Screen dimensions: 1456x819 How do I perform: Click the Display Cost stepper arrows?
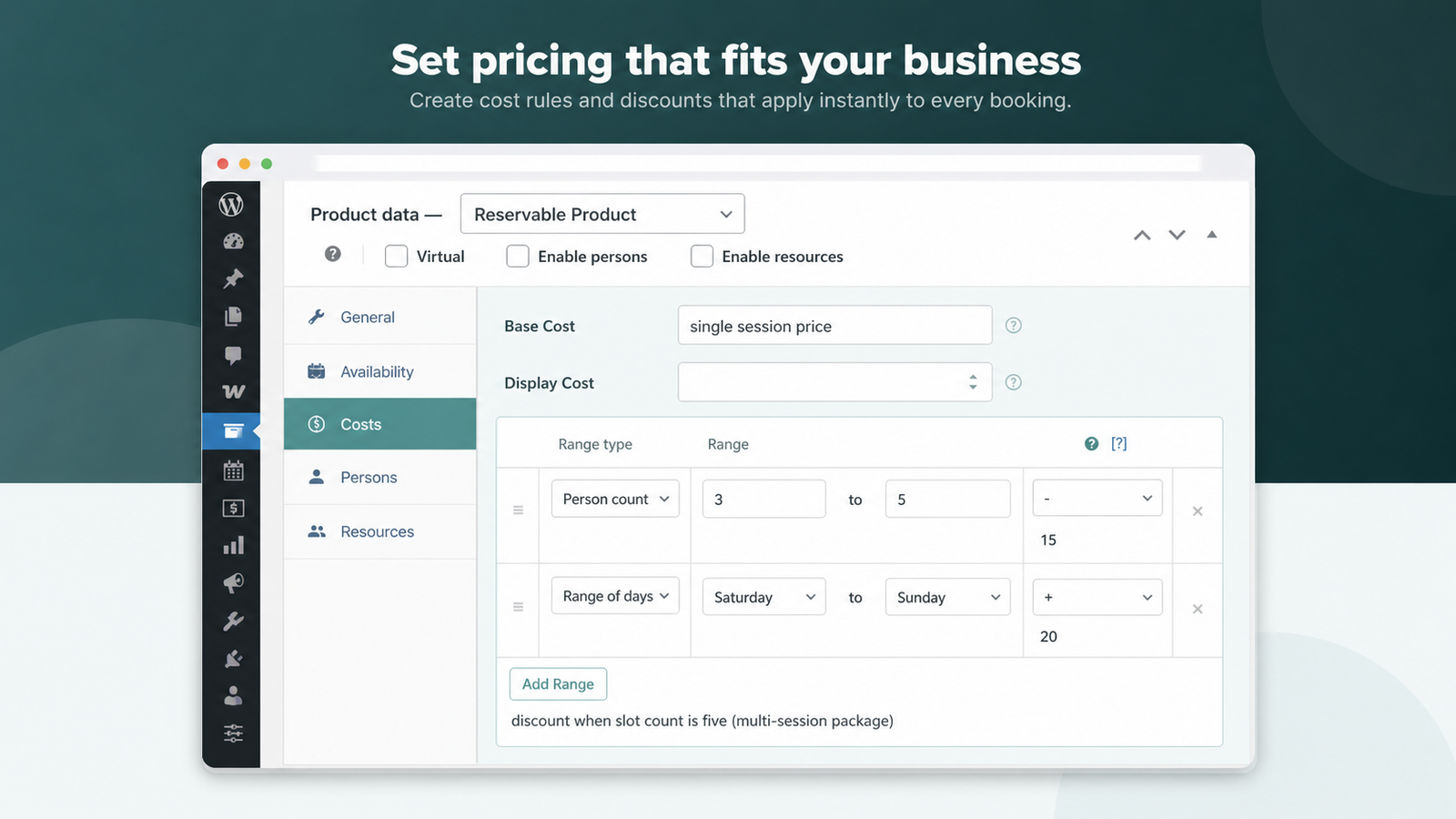point(973,382)
